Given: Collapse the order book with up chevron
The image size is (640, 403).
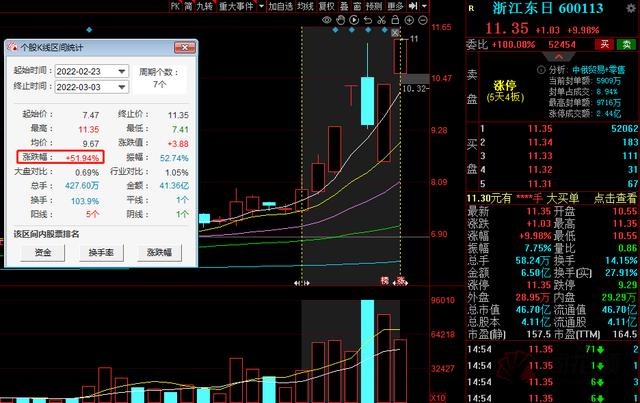Looking at the screenshot, I should point(558,56).
